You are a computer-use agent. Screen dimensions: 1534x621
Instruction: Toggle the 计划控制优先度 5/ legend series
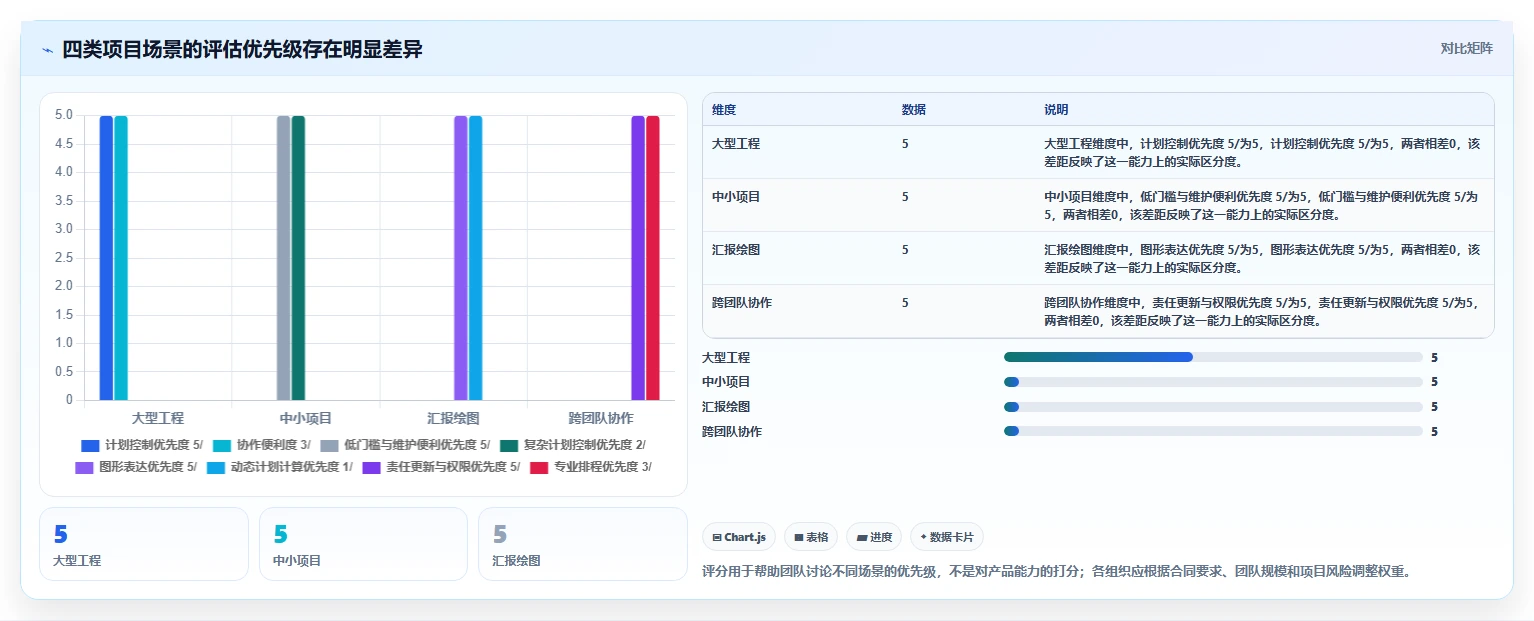pyautogui.click(x=142, y=445)
